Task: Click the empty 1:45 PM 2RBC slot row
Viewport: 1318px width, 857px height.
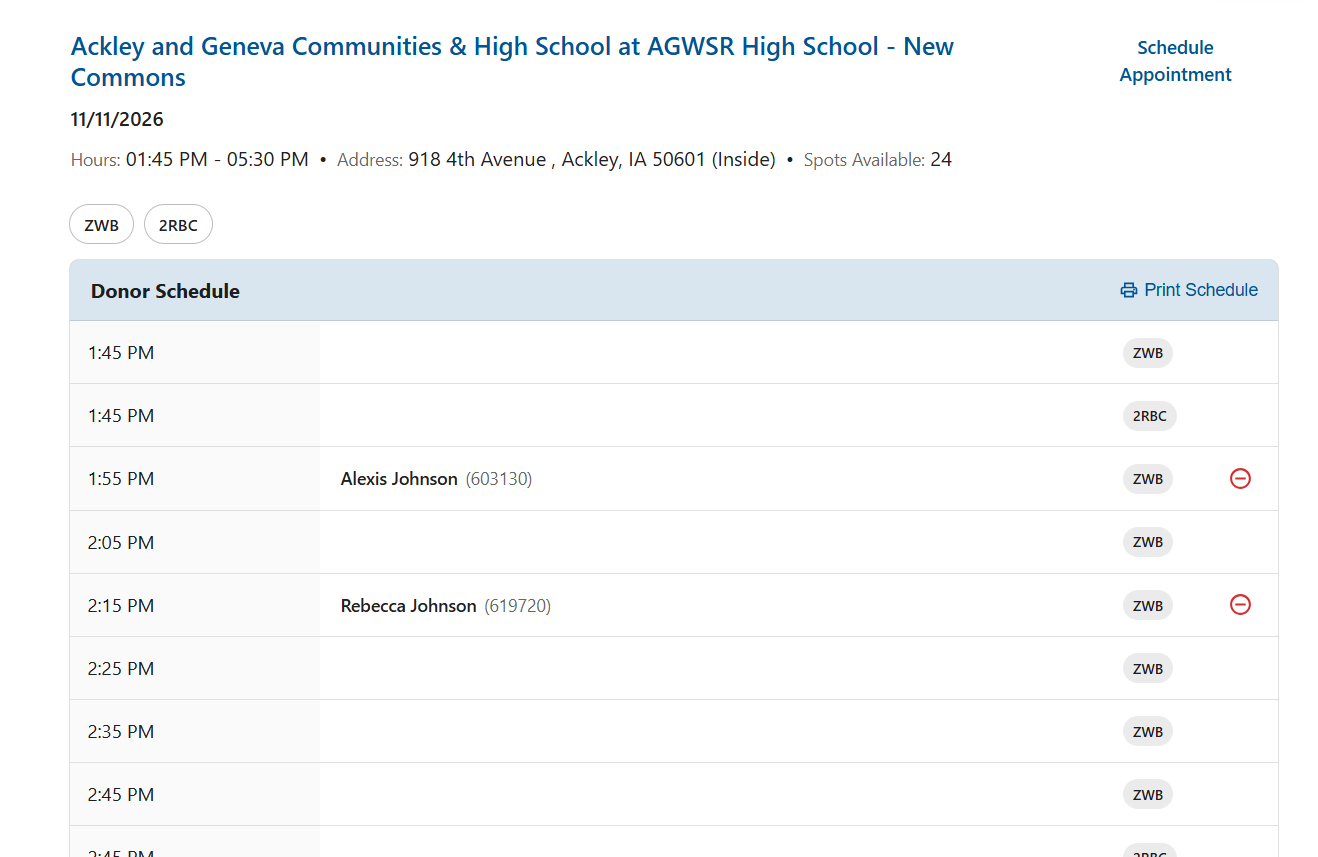Action: coord(700,416)
